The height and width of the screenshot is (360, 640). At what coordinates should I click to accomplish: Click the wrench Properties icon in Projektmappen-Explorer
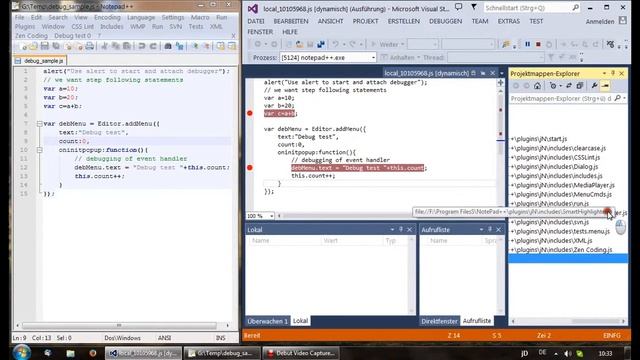[594, 86]
